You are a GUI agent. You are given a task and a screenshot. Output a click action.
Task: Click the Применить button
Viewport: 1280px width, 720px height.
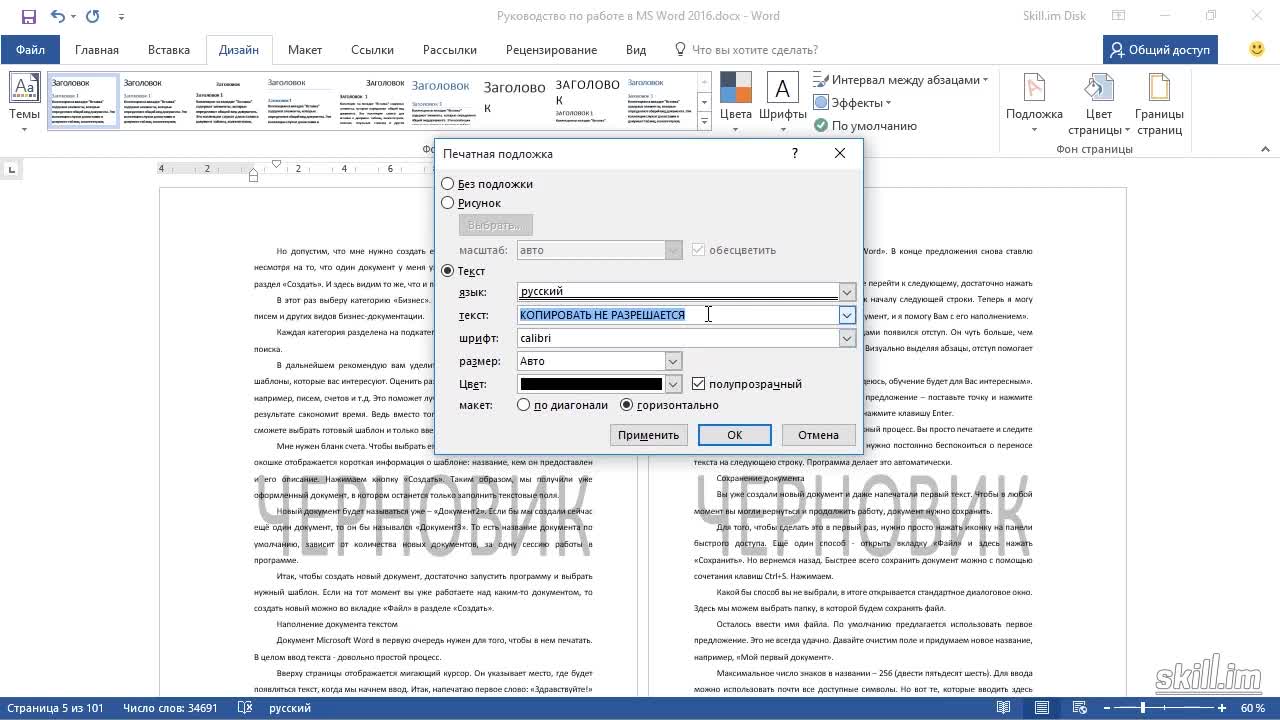(x=648, y=435)
